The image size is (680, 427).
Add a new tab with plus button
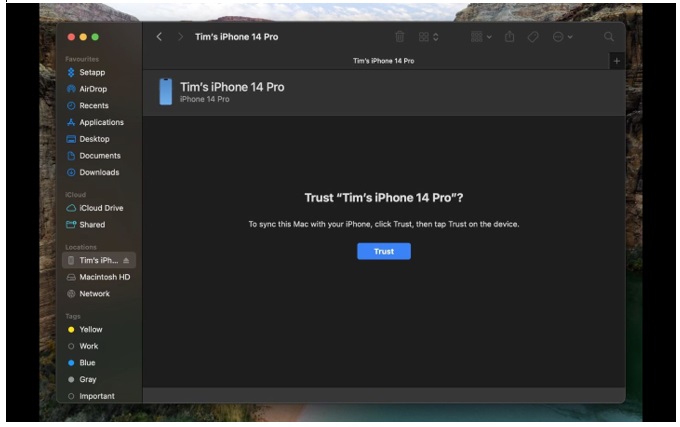(x=617, y=61)
